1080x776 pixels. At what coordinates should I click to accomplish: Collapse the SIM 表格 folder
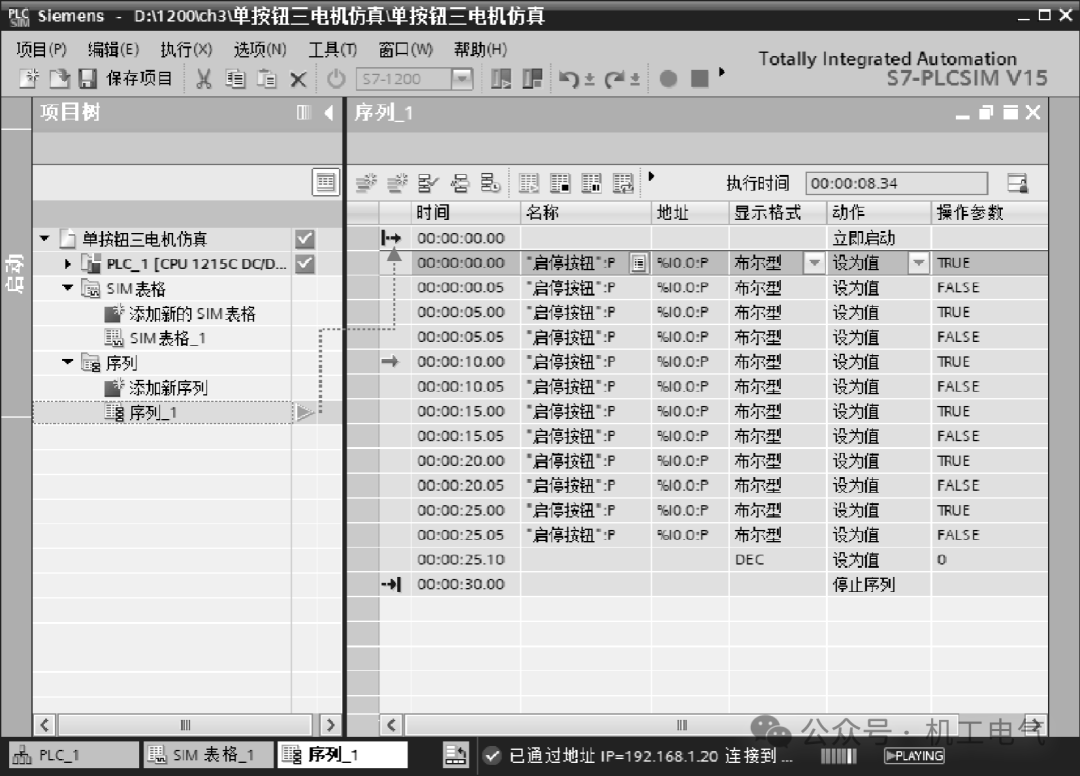[x=68, y=288]
